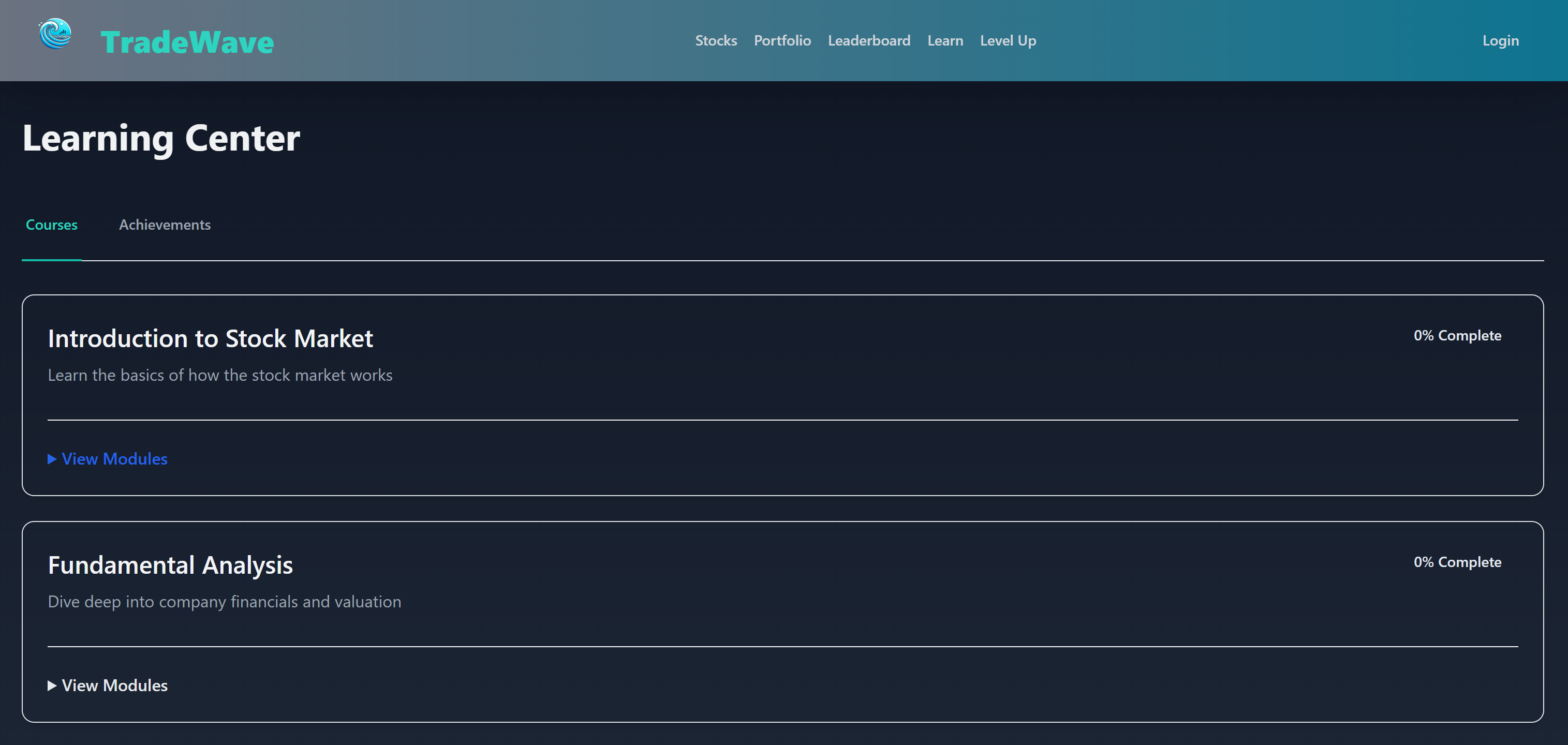Open the Leaderboard nav item

tap(868, 41)
